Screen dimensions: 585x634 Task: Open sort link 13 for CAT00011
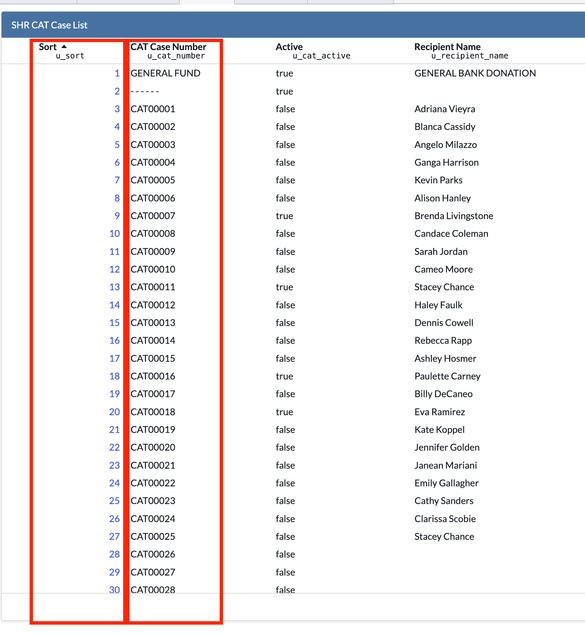115,287
